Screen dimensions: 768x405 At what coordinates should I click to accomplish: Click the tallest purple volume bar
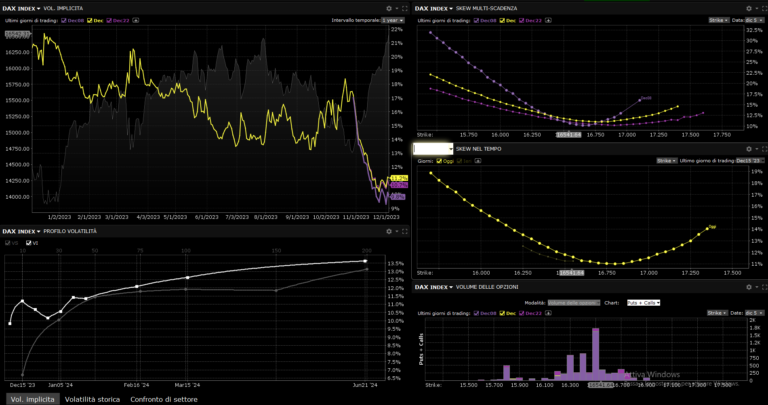pyautogui.click(x=596, y=352)
